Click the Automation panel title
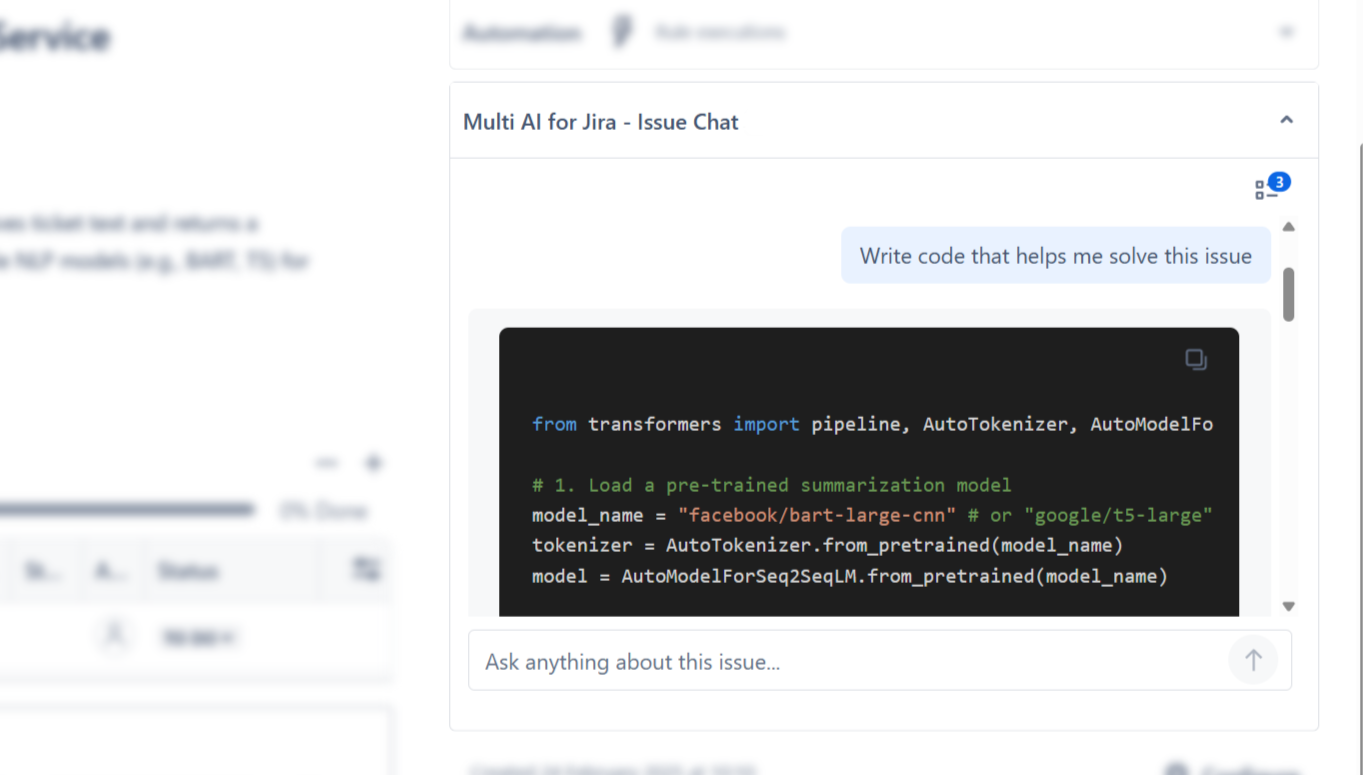 522,33
